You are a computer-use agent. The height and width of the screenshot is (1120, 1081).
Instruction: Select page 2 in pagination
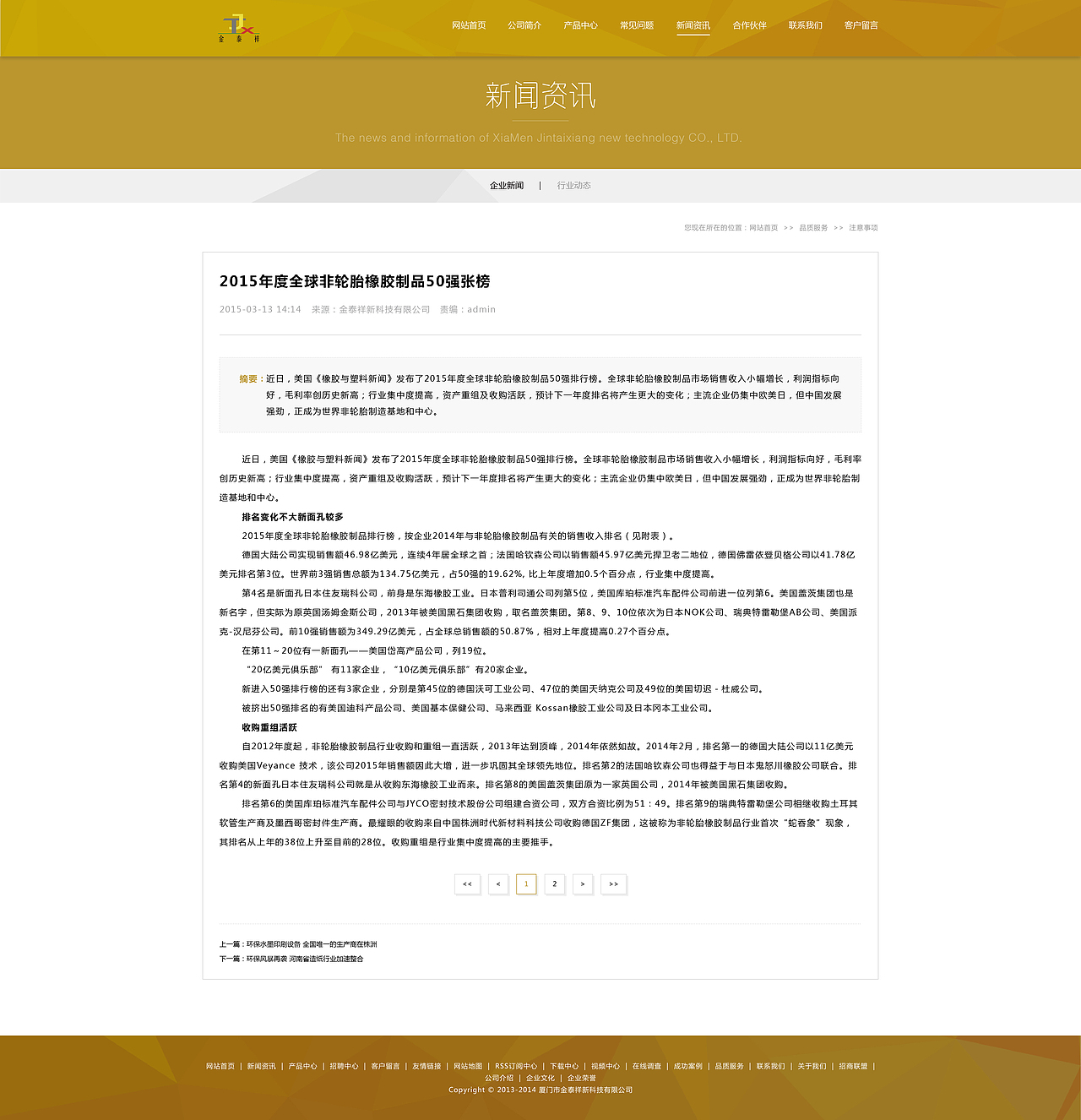554,884
